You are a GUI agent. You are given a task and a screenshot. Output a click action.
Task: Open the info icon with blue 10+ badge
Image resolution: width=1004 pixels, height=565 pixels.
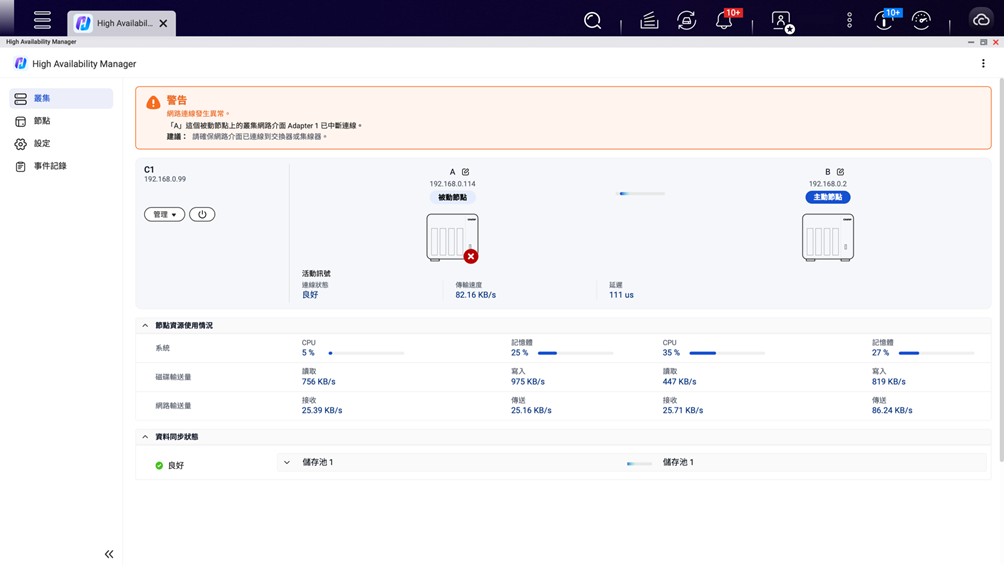(884, 20)
